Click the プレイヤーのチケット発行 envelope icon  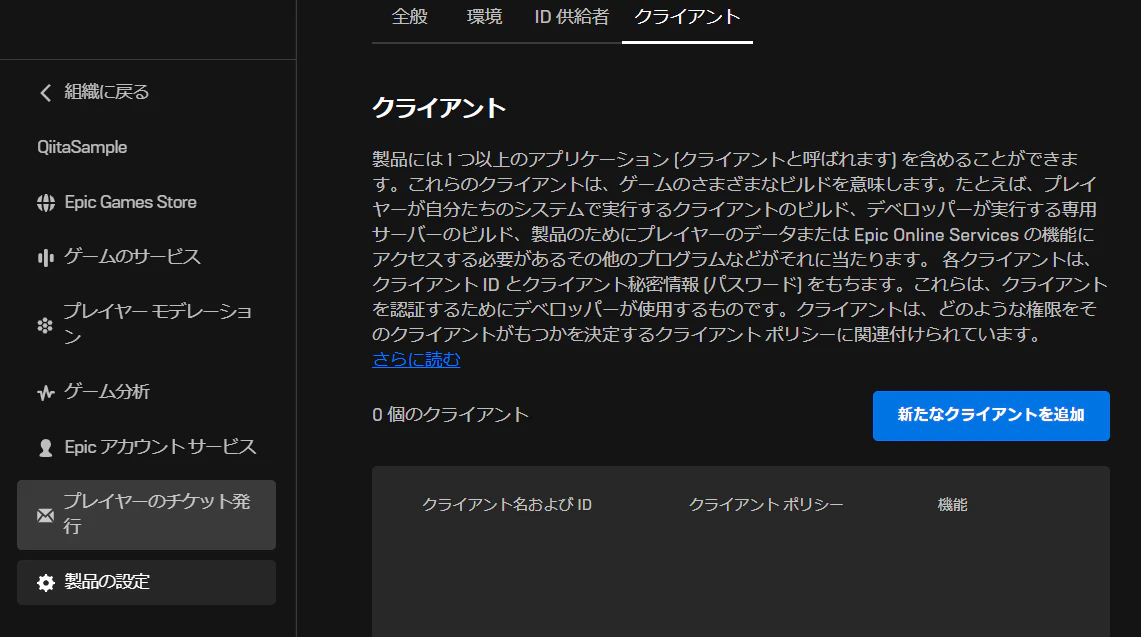(x=45, y=515)
